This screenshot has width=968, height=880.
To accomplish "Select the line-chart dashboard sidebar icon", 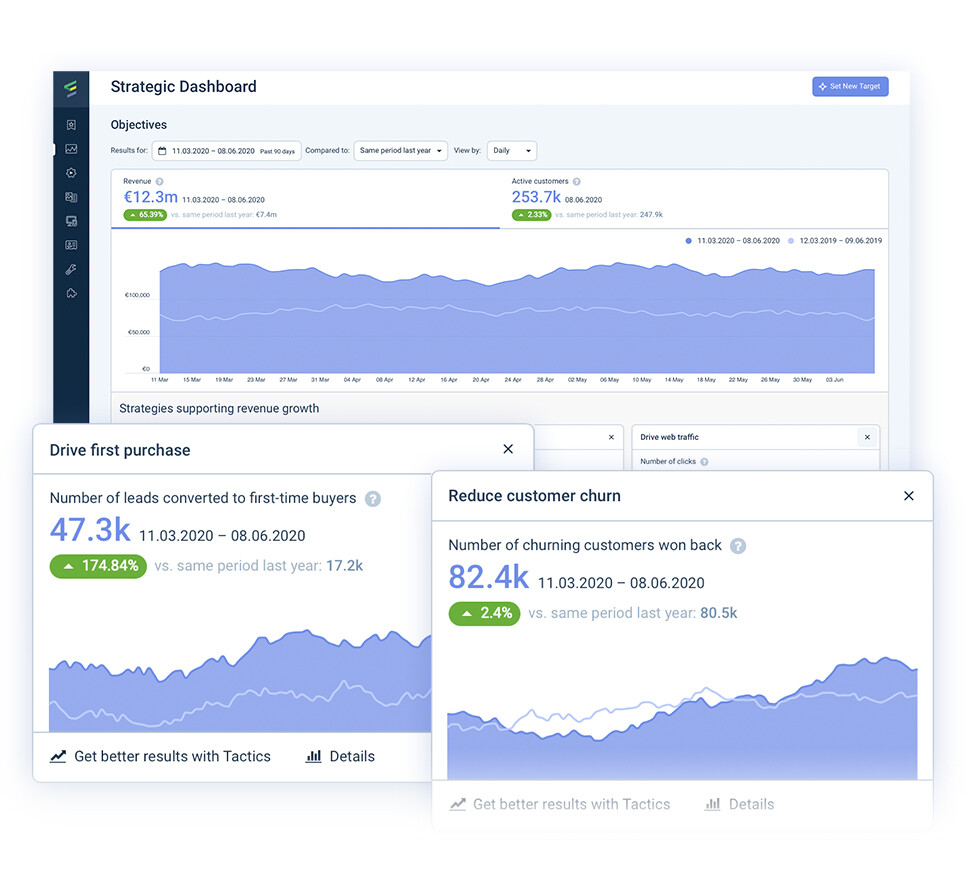I will point(72,149).
